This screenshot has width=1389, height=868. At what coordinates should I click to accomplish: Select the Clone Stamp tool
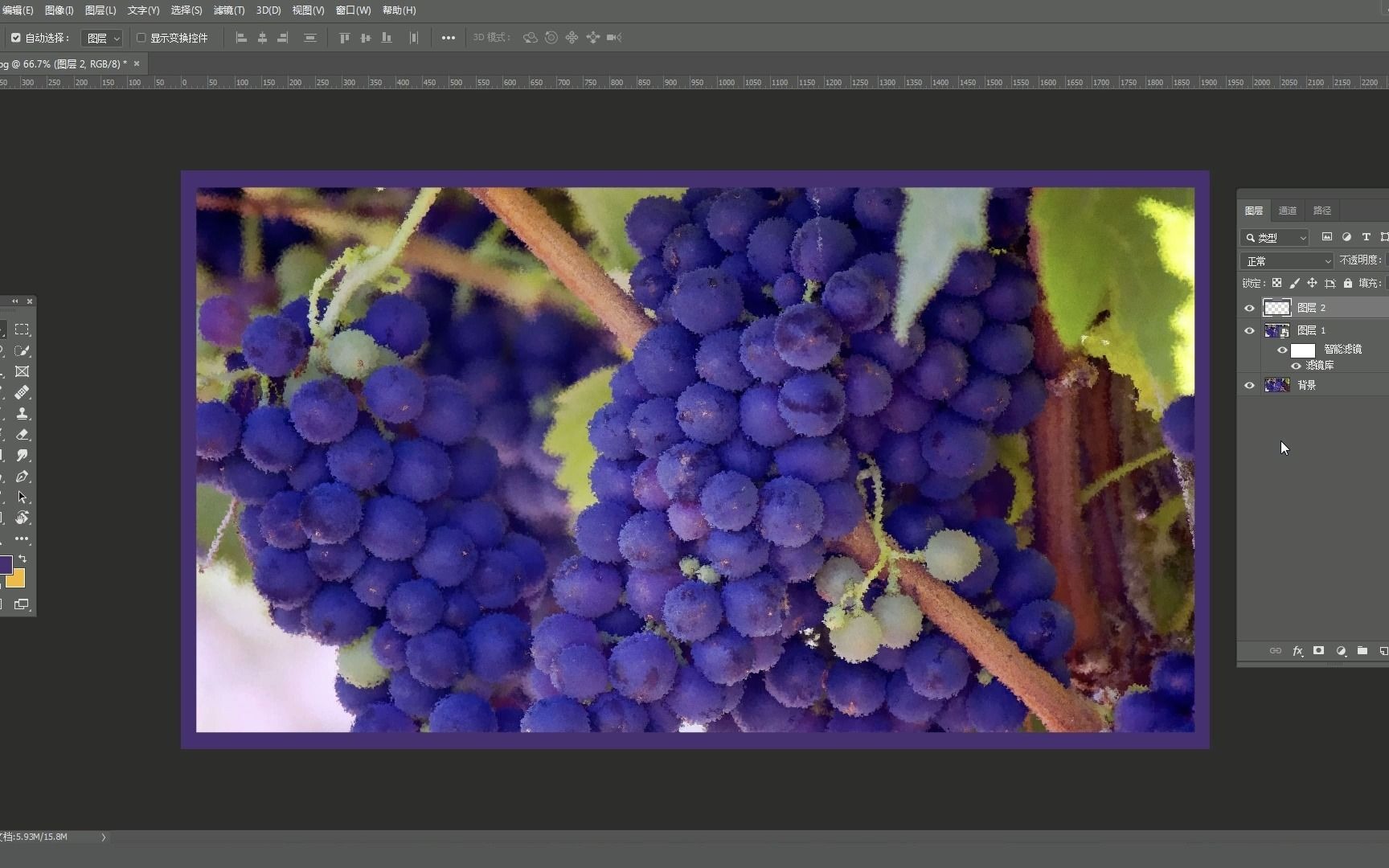pyautogui.click(x=22, y=413)
